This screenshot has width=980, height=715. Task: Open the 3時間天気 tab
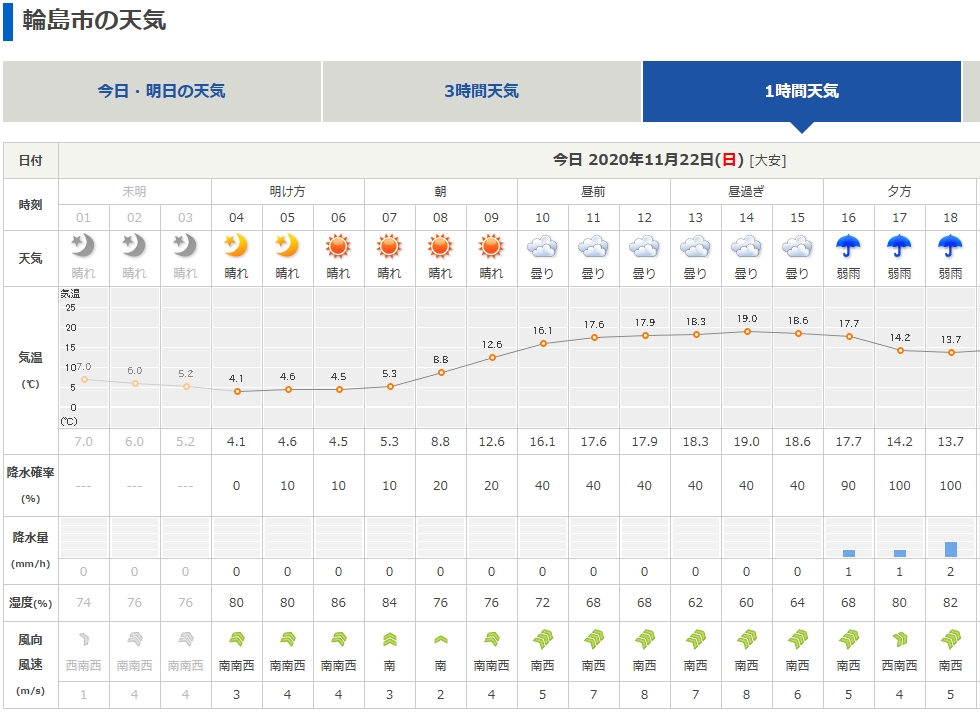[x=482, y=91]
